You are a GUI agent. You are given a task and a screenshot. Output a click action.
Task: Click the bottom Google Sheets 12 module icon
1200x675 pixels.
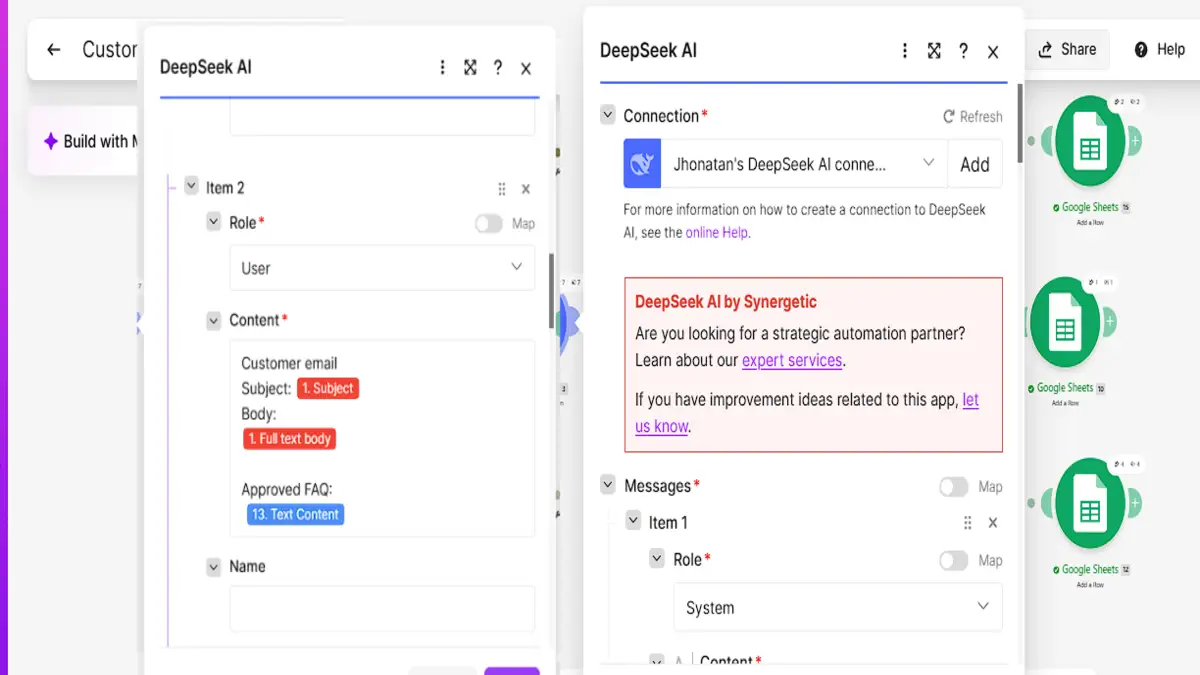pyautogui.click(x=1089, y=504)
